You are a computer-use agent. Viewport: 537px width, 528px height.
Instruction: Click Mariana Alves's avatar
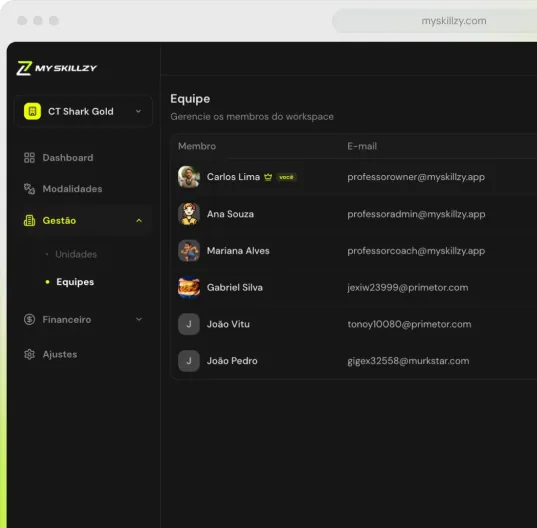point(189,251)
